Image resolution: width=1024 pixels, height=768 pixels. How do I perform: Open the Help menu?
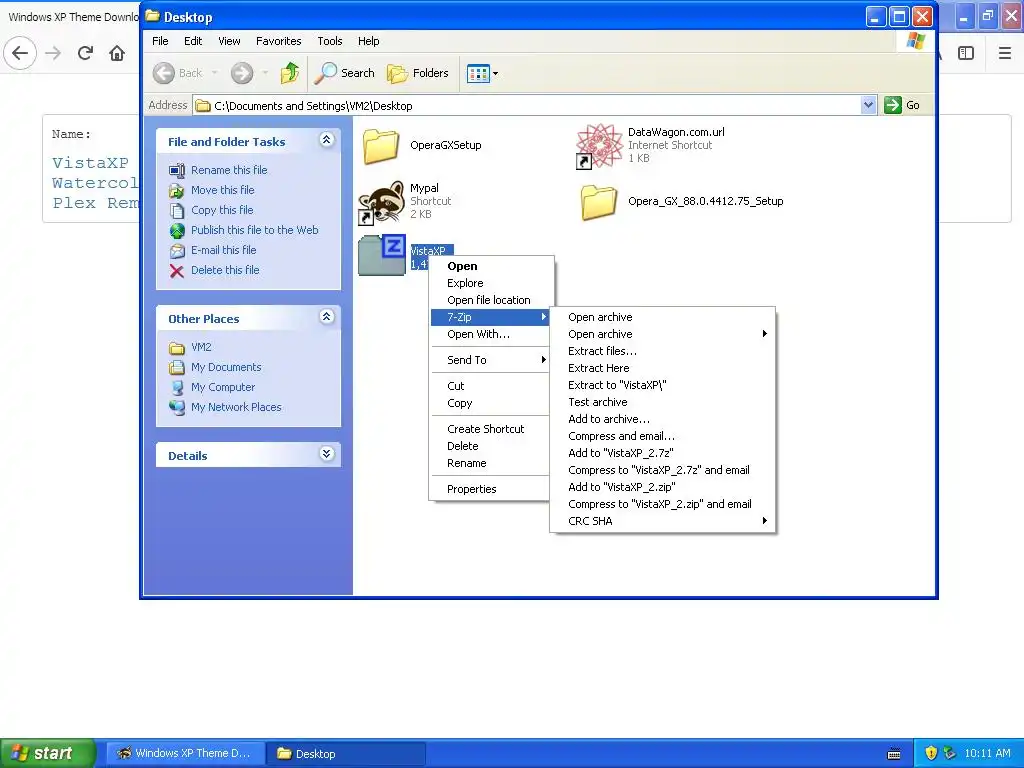click(368, 41)
